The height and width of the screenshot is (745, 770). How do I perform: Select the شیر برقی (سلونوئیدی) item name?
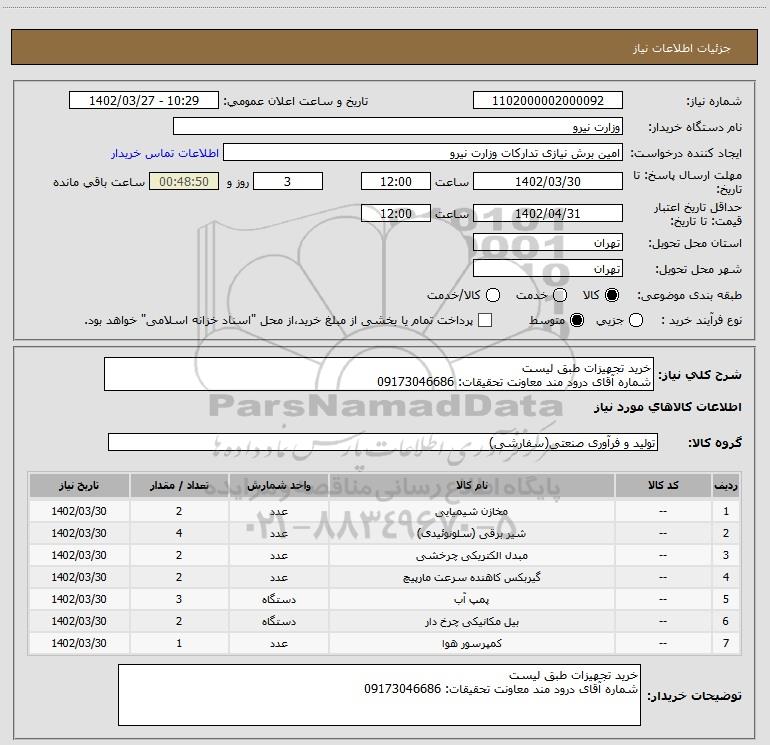click(x=471, y=533)
